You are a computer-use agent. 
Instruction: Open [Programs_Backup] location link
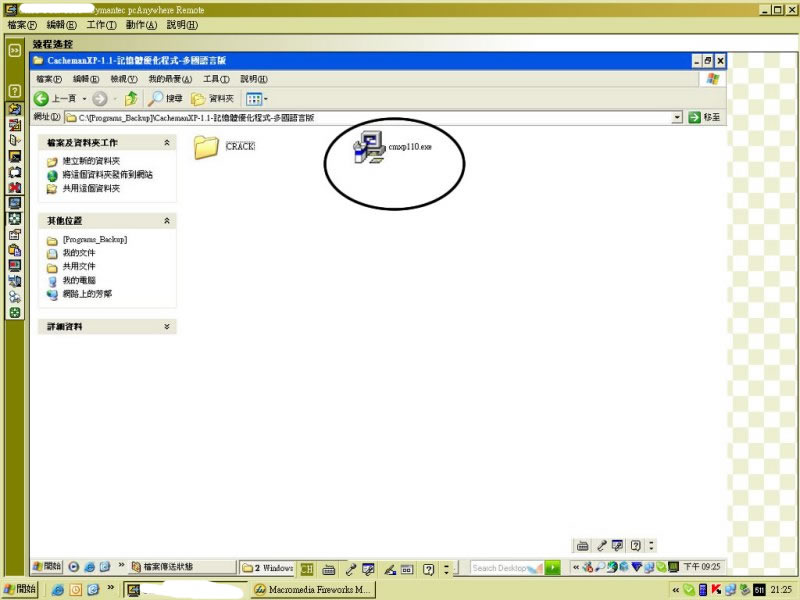[94, 240]
